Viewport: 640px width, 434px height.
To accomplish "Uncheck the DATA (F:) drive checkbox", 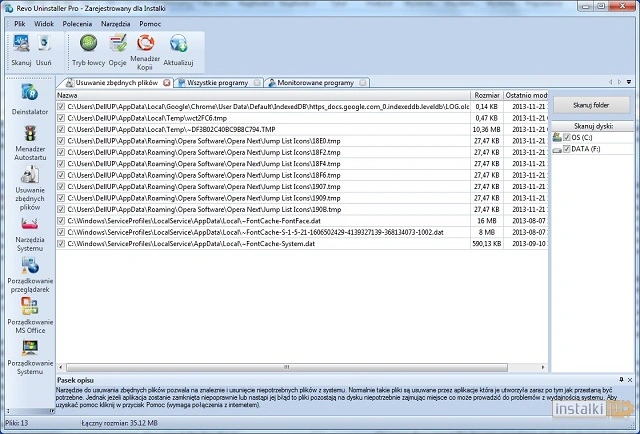I will (565, 149).
